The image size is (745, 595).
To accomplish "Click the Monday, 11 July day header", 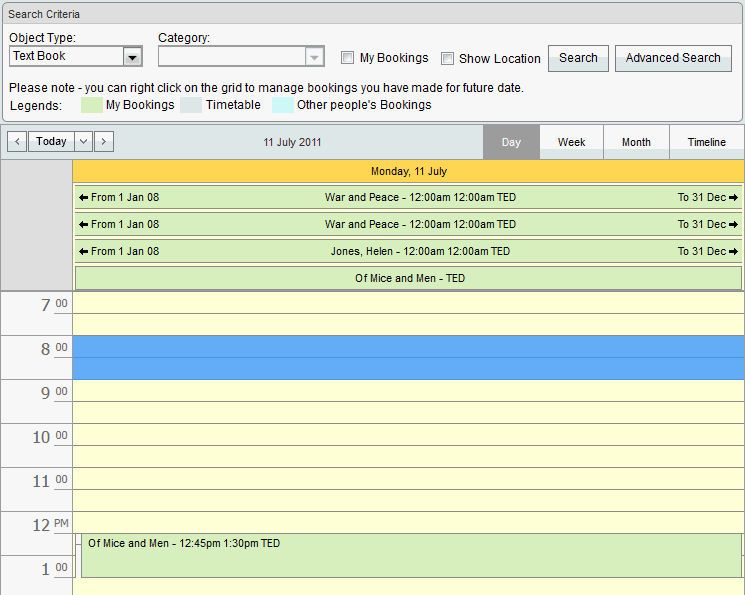I will point(409,171).
